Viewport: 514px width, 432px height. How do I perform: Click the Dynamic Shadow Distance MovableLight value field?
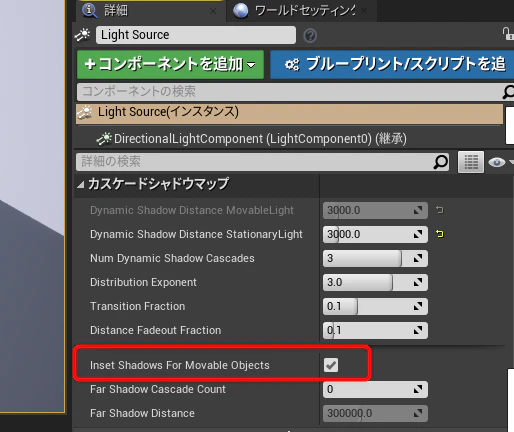pos(375,210)
